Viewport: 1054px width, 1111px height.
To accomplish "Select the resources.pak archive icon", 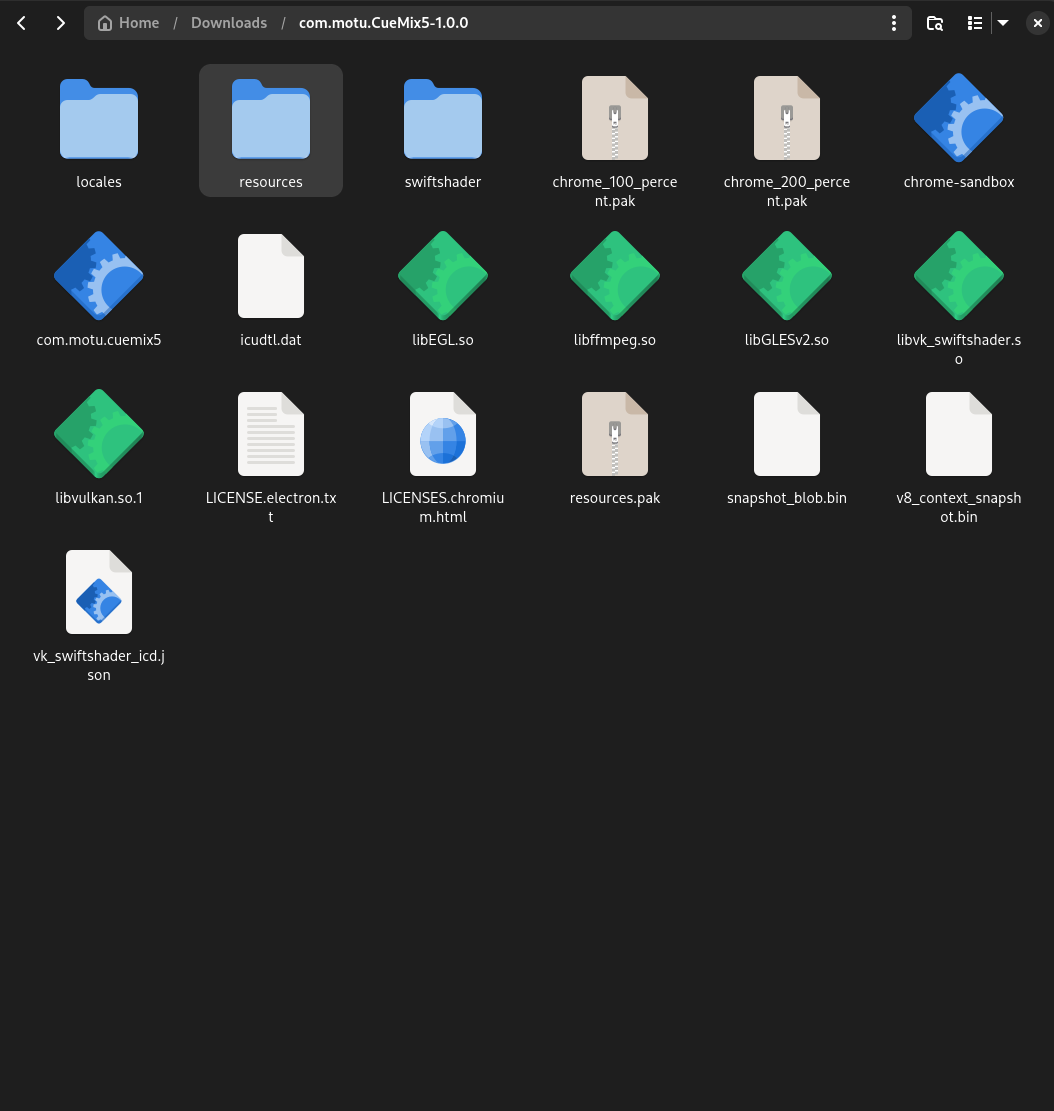I will point(615,434).
